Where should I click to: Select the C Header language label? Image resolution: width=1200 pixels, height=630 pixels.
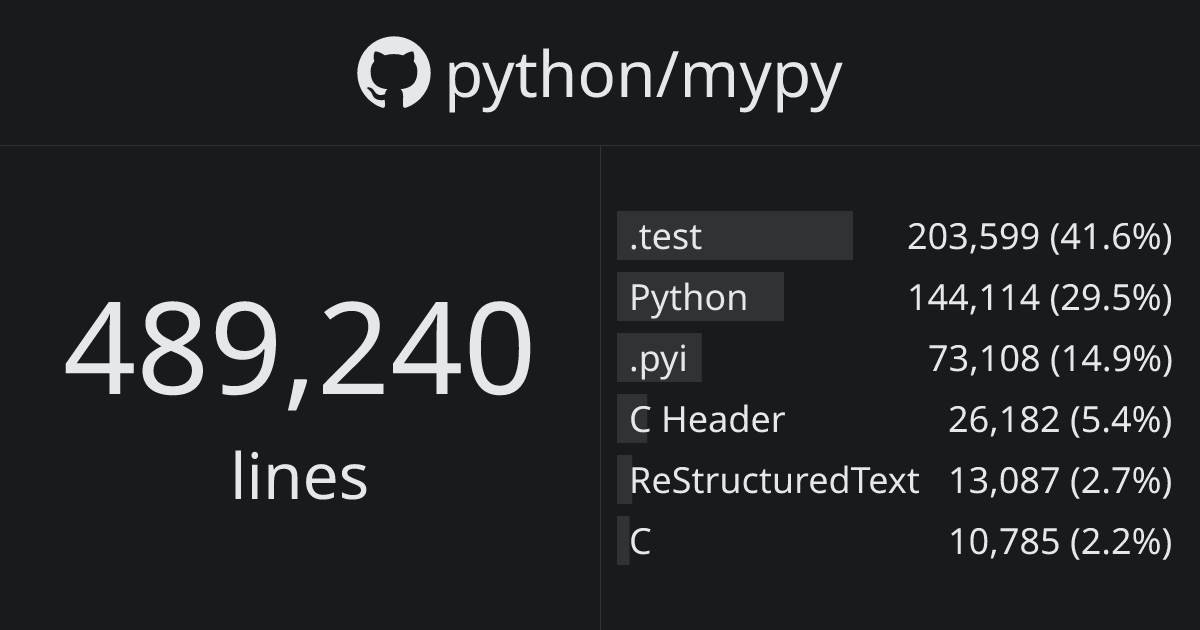point(707,420)
